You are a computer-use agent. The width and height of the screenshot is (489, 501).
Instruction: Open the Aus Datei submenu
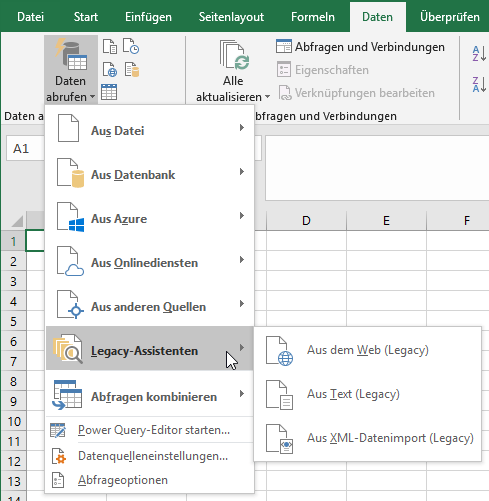tap(150, 128)
